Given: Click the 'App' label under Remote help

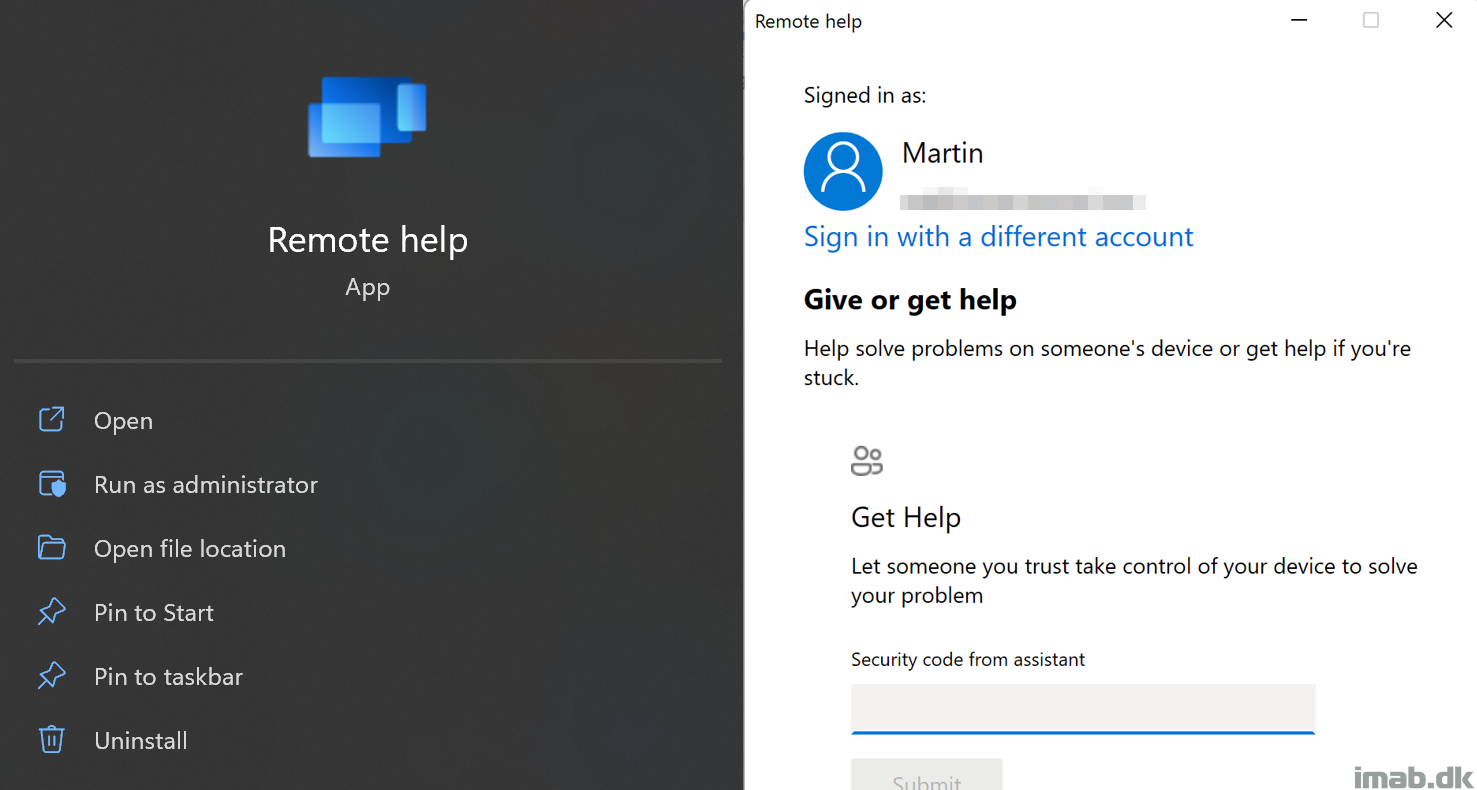Looking at the screenshot, I should [x=367, y=288].
